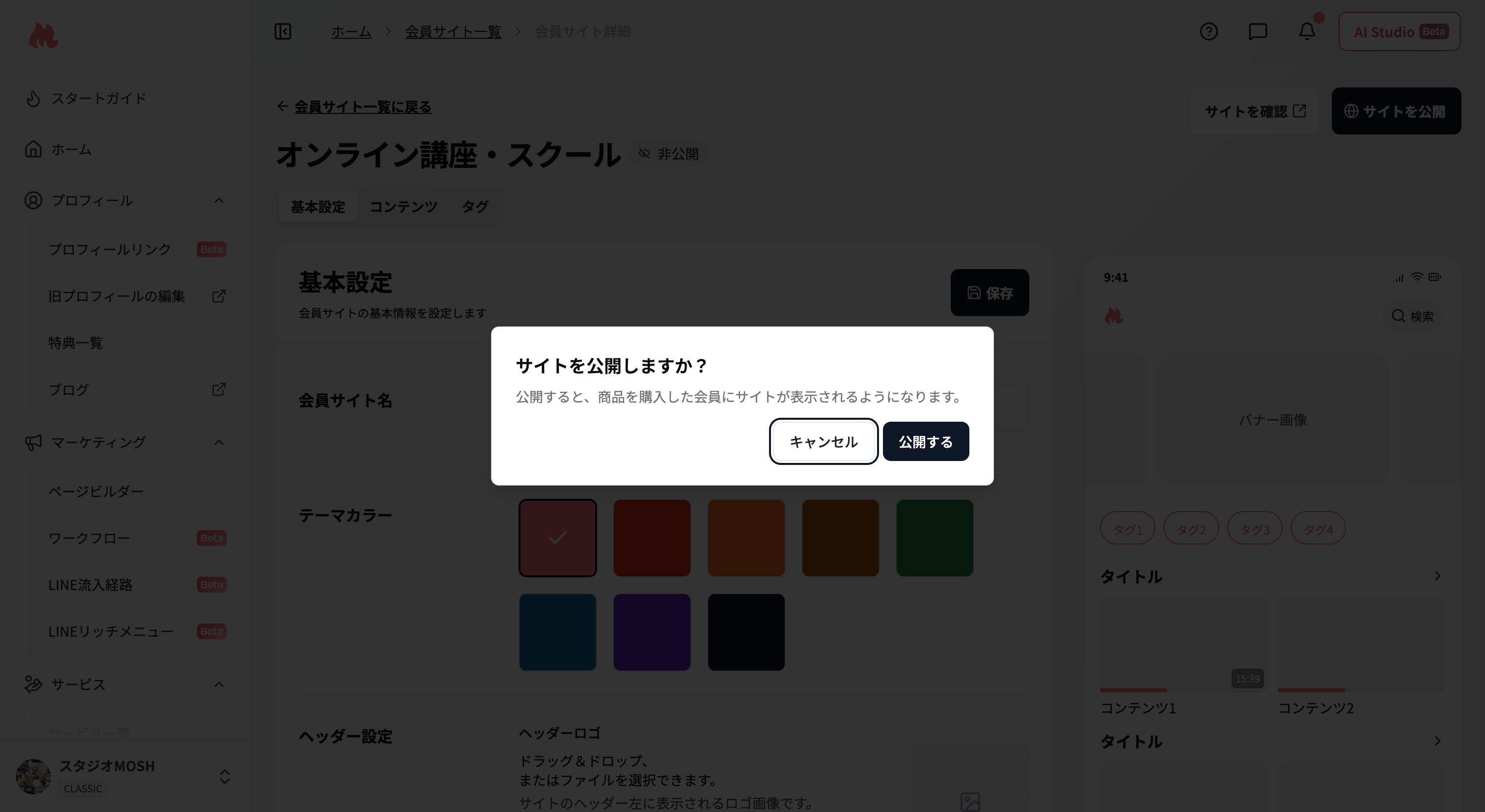The width and height of the screenshot is (1485, 812).
Task: Click the 保存 button
Action: 989,293
